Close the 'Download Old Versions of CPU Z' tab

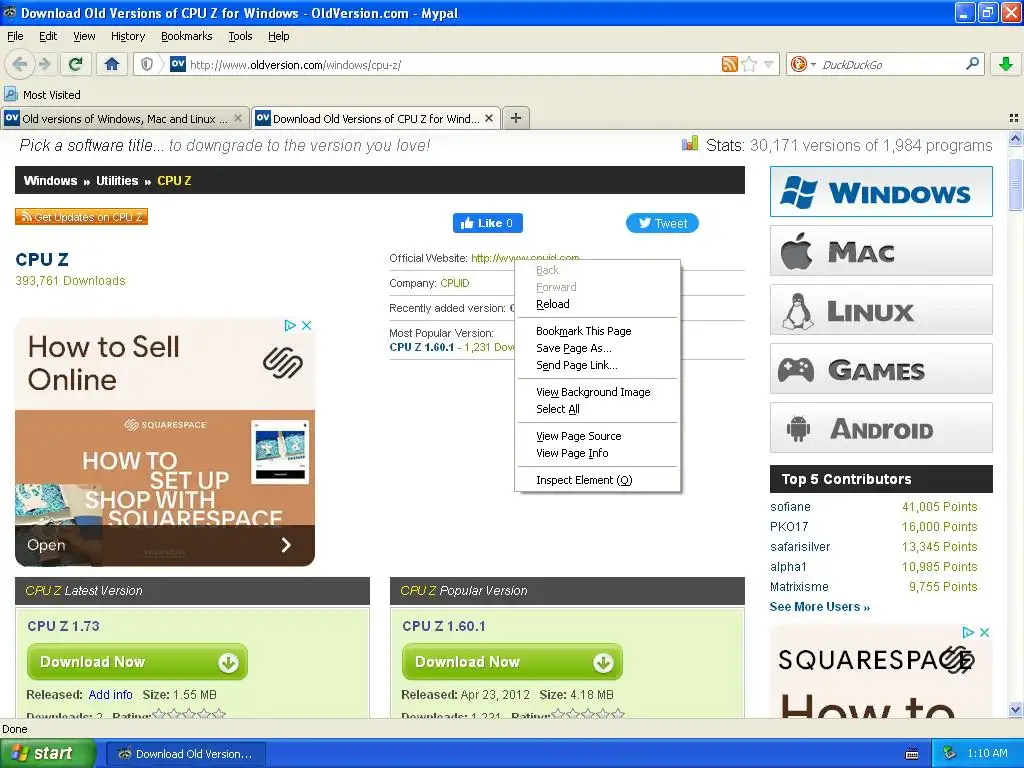click(x=489, y=118)
